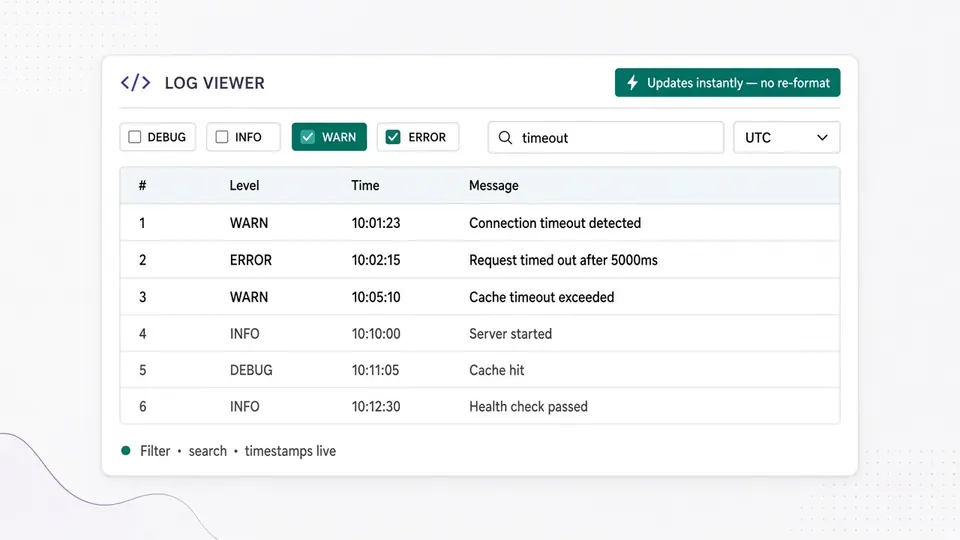This screenshot has height=540, width=960.
Task: Click INFO level cell in row 4
Action: point(244,334)
